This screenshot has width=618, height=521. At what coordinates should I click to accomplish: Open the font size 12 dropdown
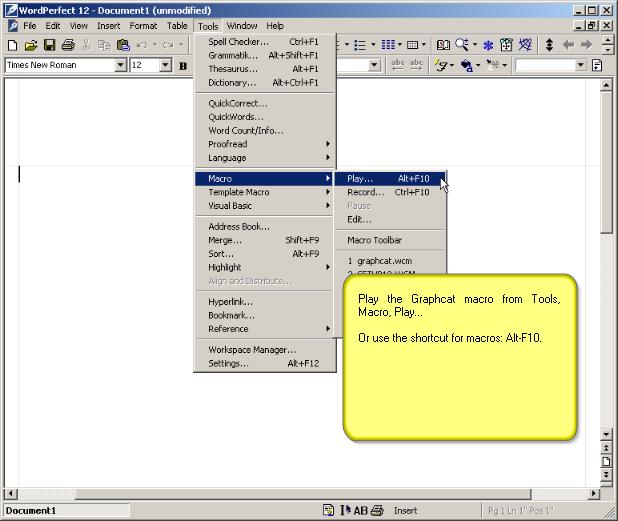tap(166, 65)
